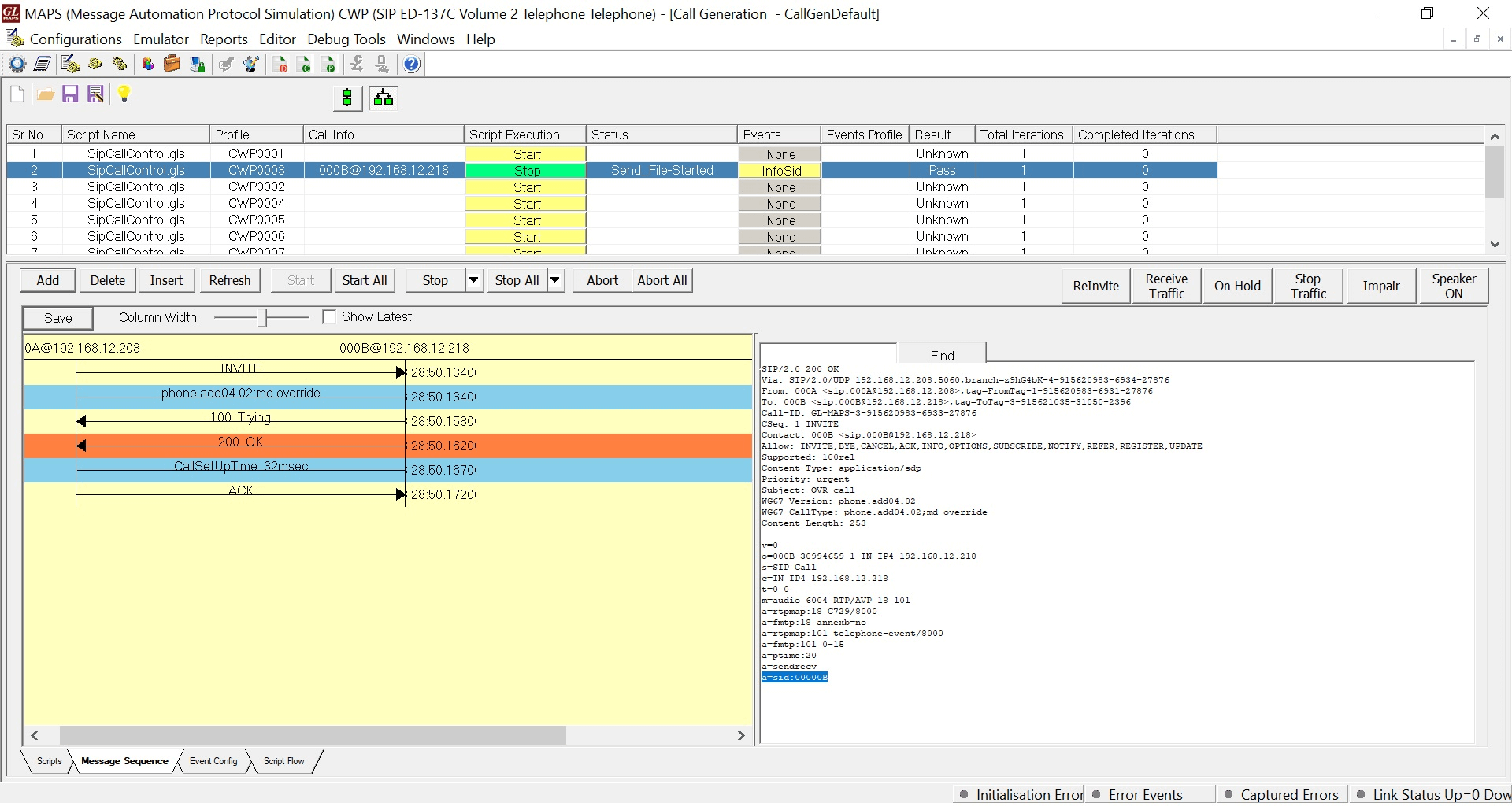Toggle the Speaker ON button
Image resolution: width=1512 pixels, height=806 pixels.
coord(1454,286)
